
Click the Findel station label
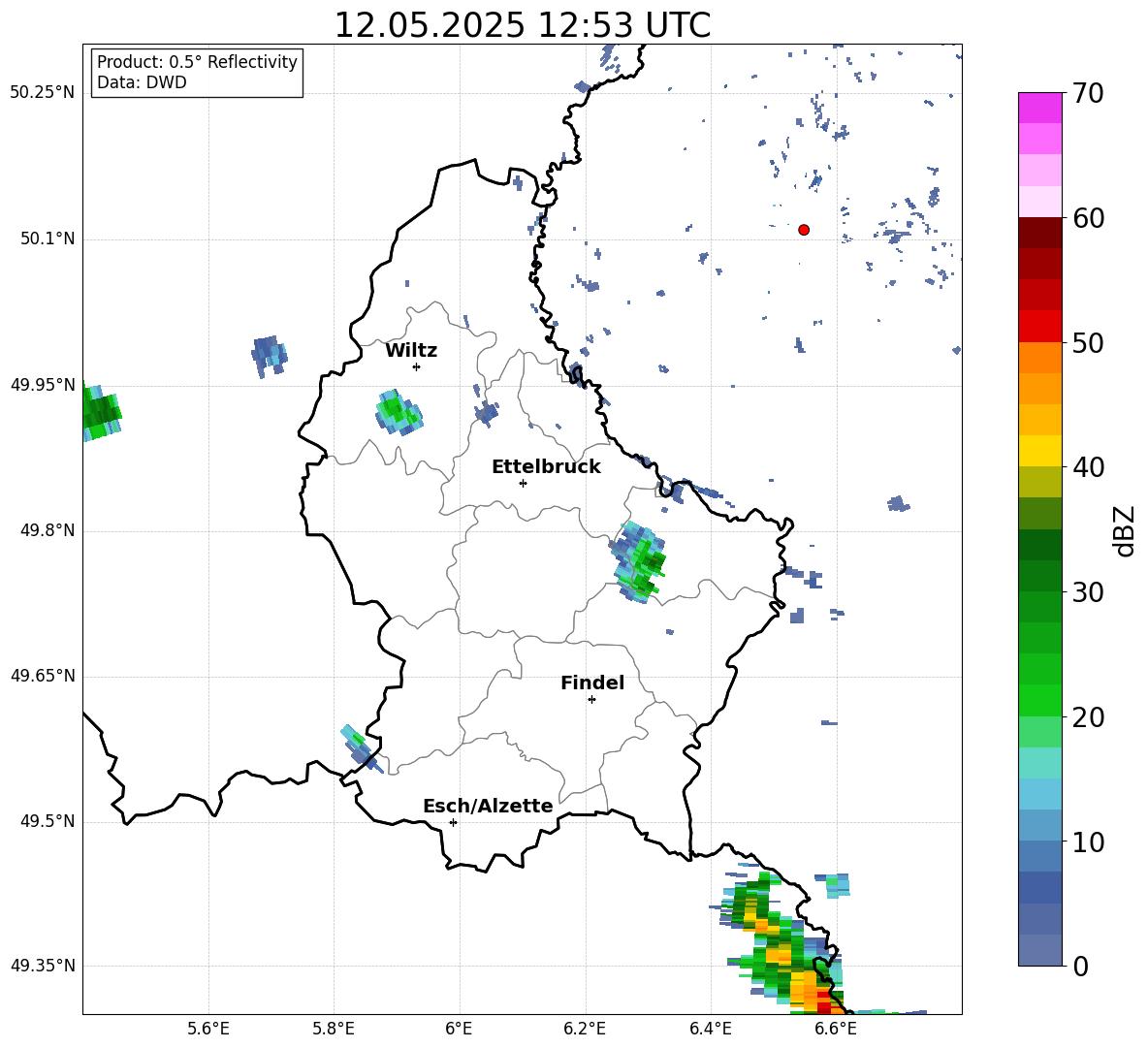click(x=592, y=683)
